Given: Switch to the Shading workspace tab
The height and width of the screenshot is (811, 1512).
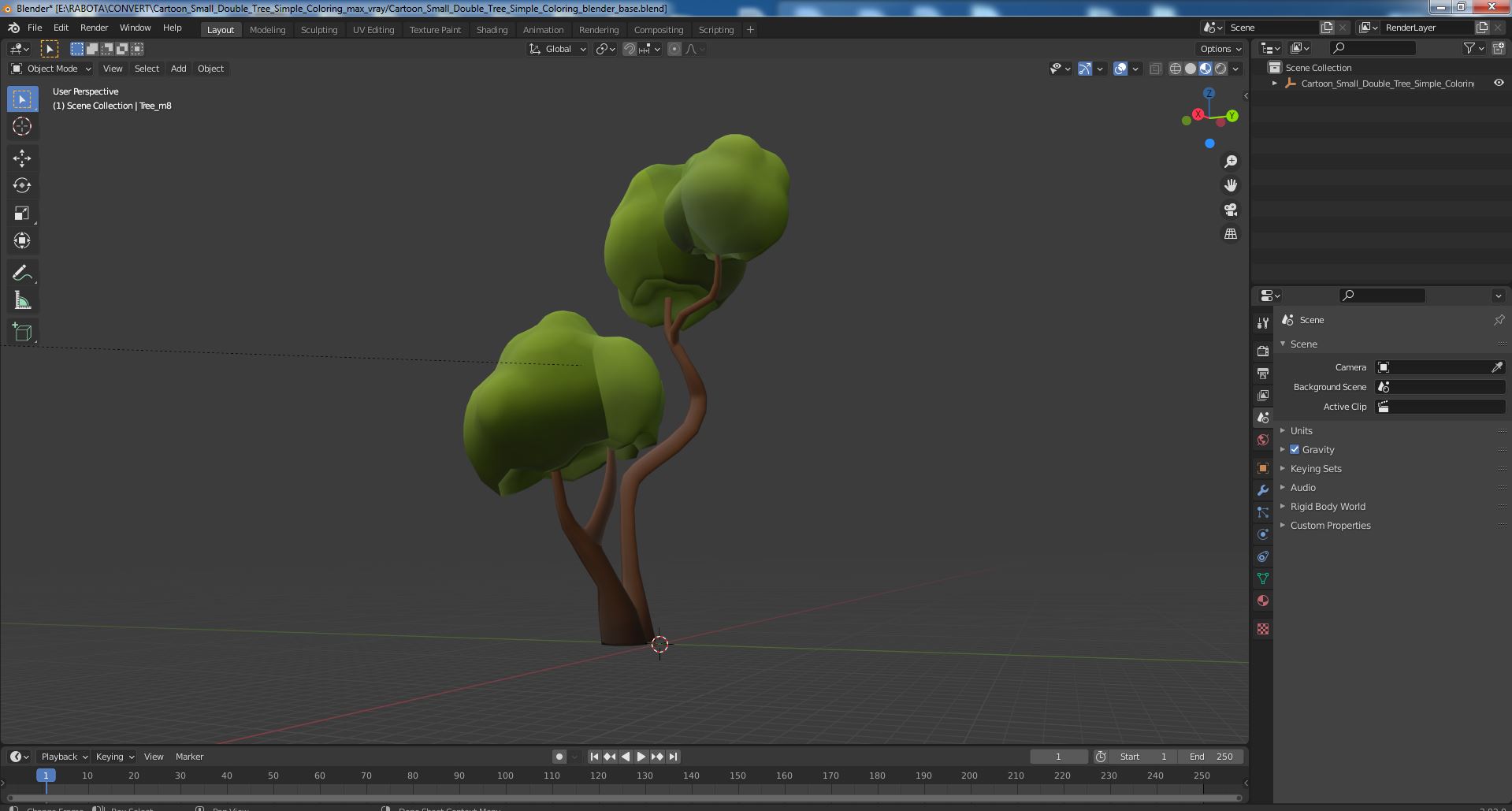Looking at the screenshot, I should tap(492, 30).
